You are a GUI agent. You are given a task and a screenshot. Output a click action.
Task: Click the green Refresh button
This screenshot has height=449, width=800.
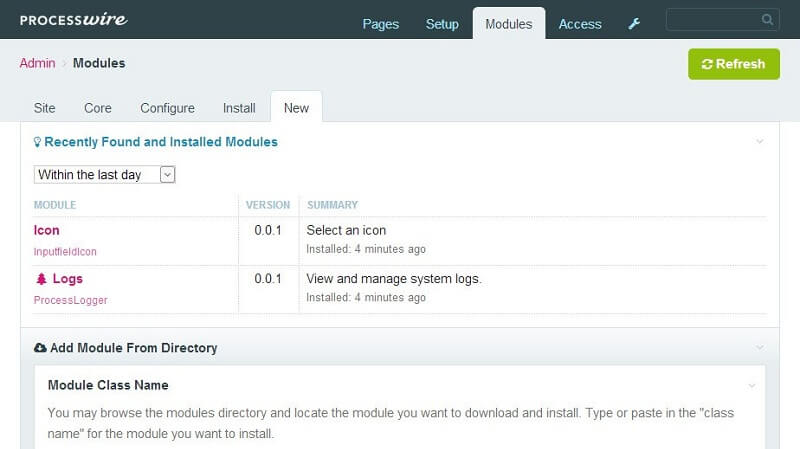coord(734,64)
